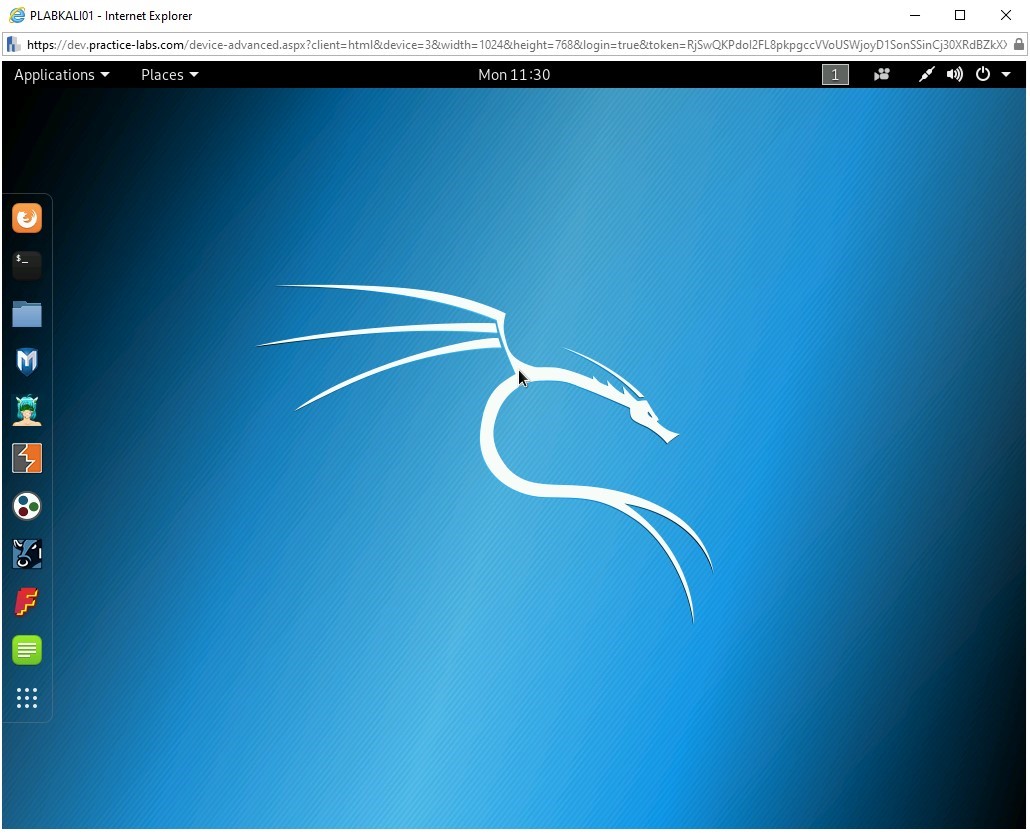The image size is (1030, 833).
Task: Adjust system volume from the top bar
Action: (953, 74)
